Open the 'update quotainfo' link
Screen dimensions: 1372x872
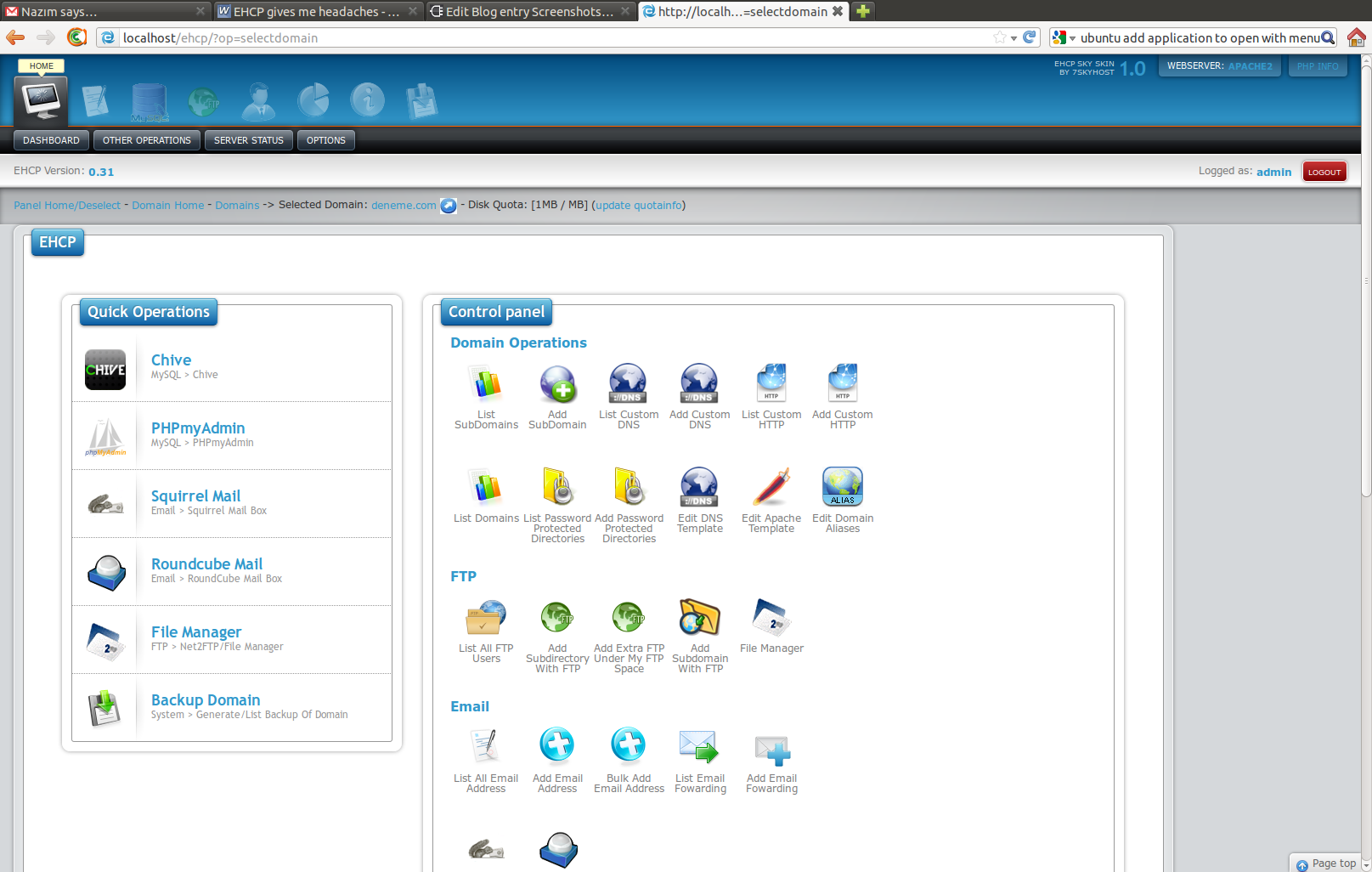(638, 205)
